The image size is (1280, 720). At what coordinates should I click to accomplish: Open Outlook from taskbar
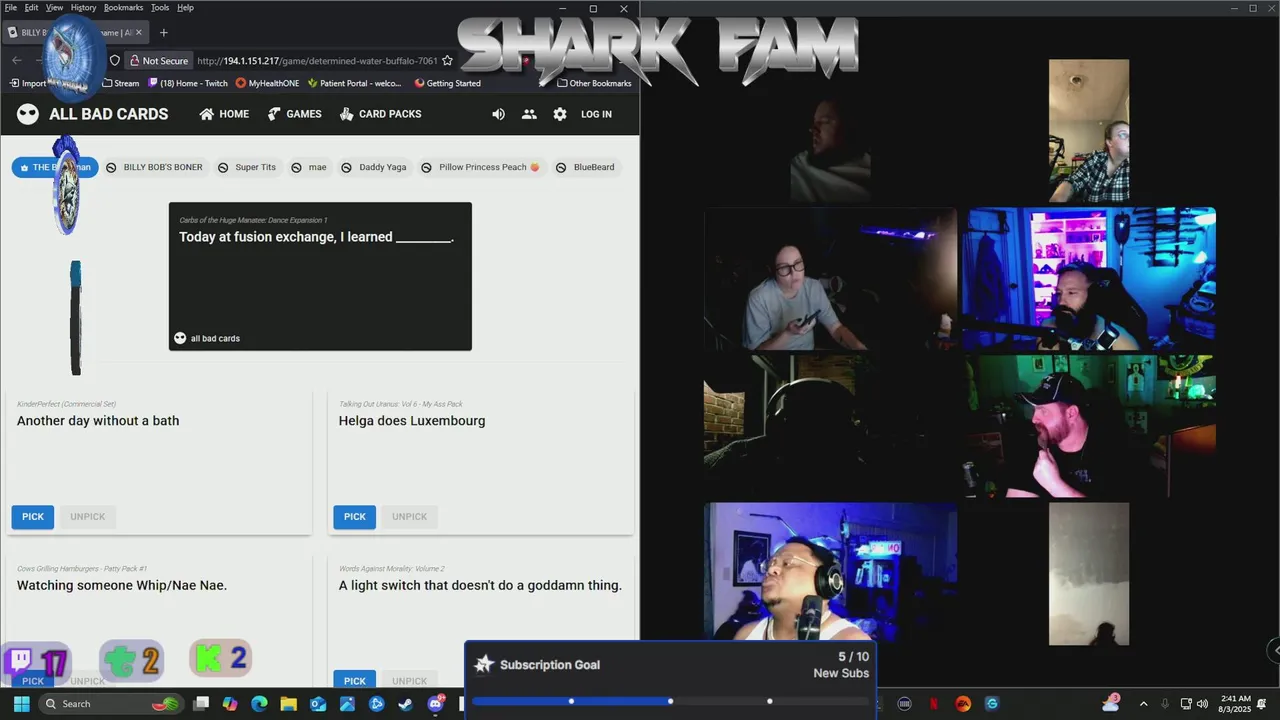click(318, 704)
